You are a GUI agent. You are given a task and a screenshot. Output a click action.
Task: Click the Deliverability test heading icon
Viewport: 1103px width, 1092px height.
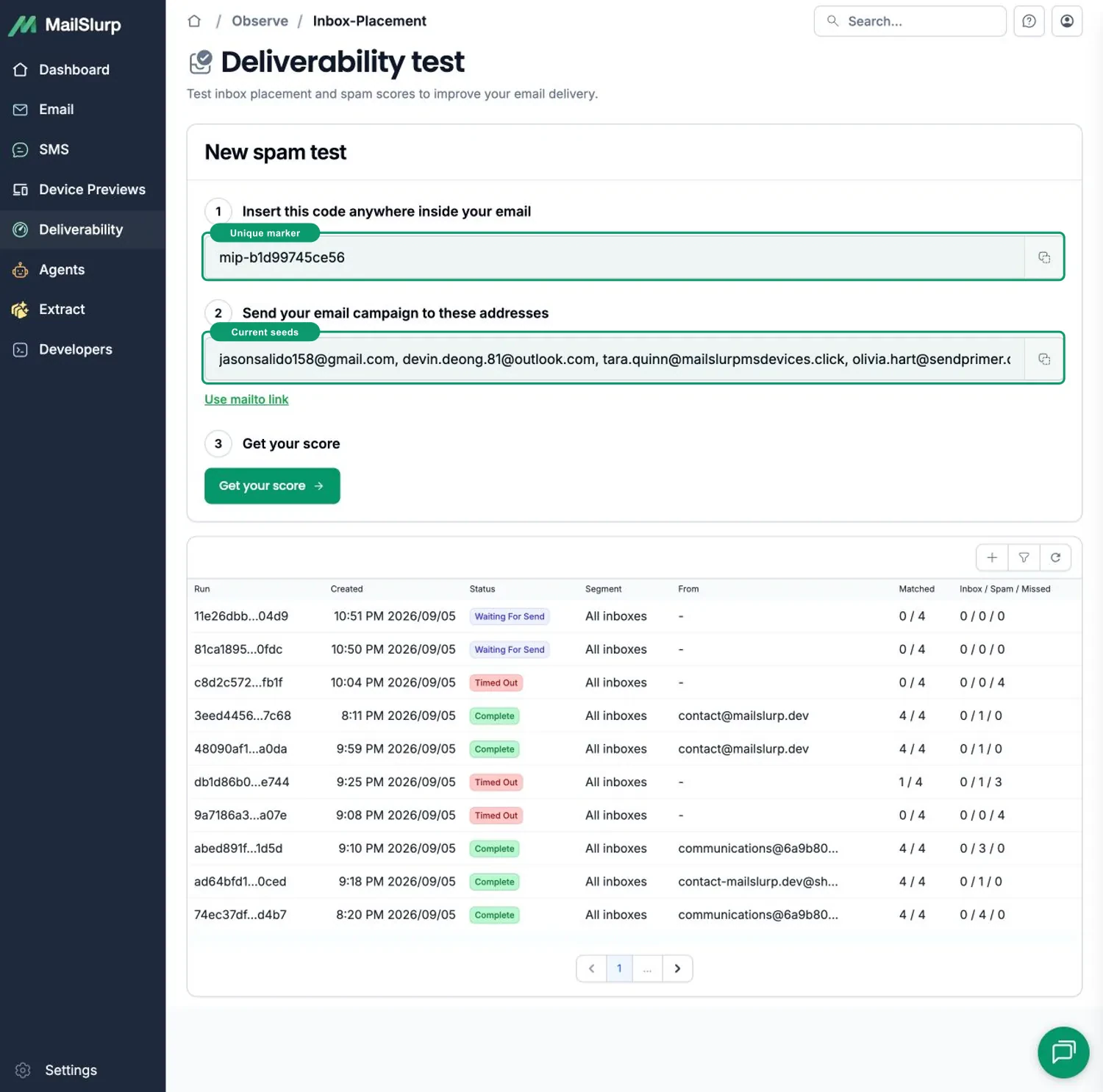tap(201, 63)
